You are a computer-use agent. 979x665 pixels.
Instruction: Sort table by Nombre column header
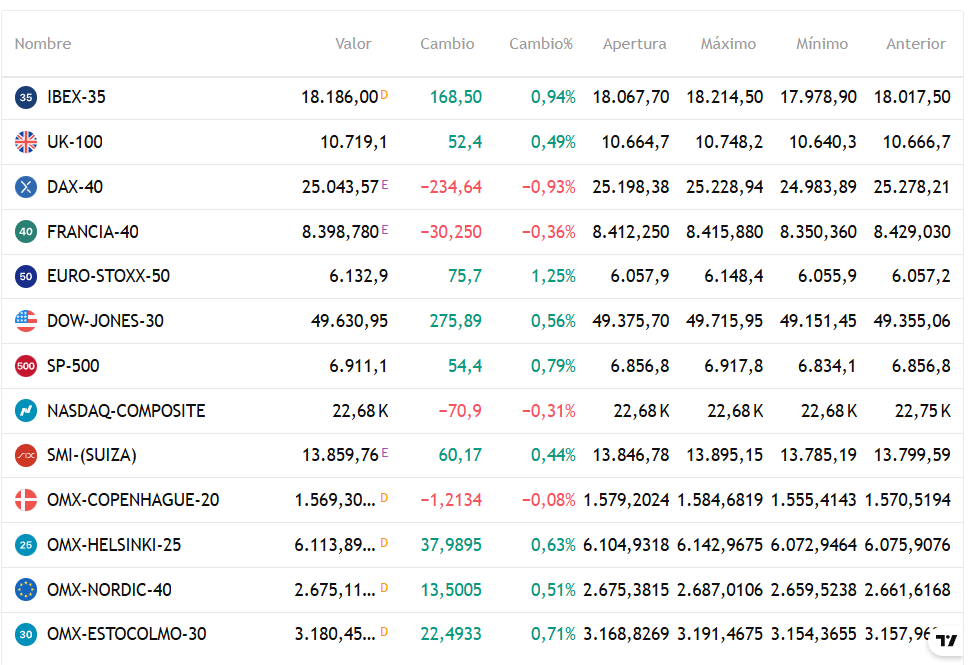[x=43, y=44]
